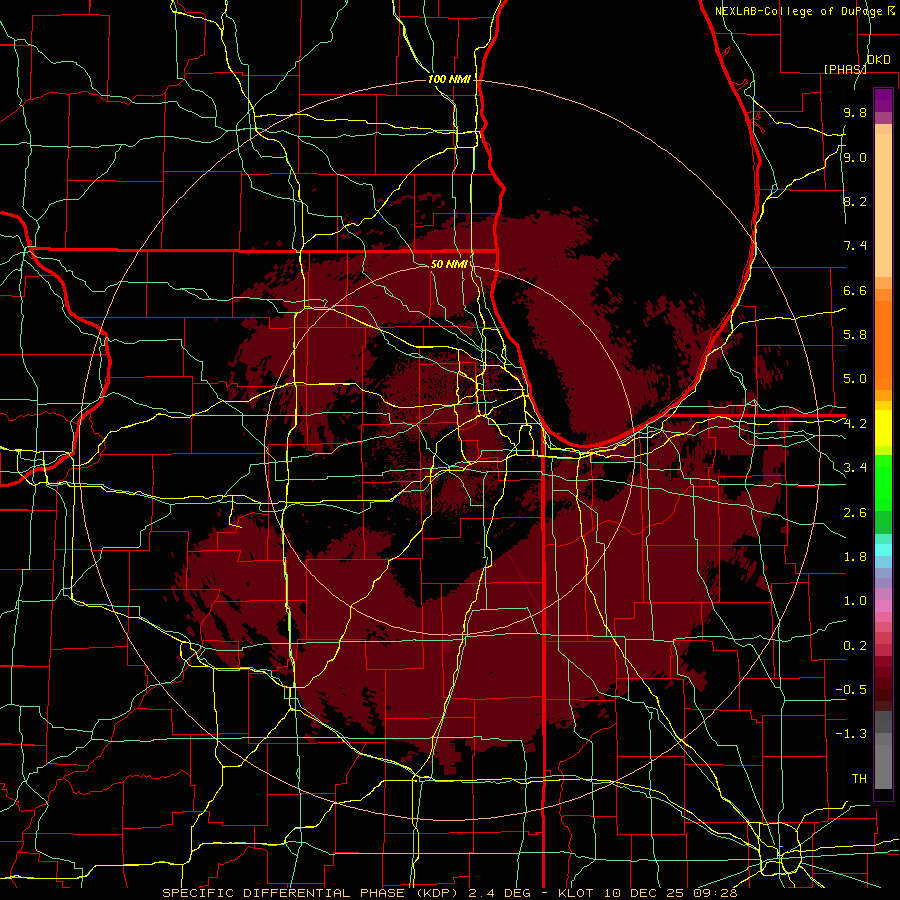Pick the peach swatch in the color bar
Viewport: 900px width, 900px height.
pyautogui.click(x=883, y=207)
